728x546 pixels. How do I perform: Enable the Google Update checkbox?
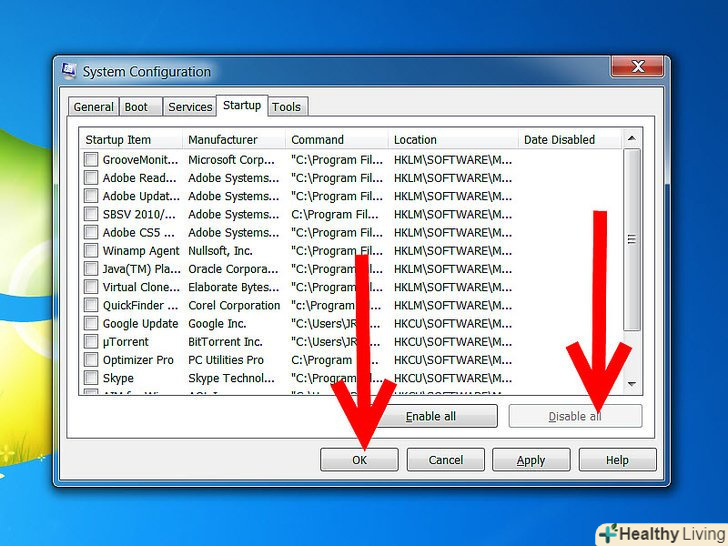[91, 323]
